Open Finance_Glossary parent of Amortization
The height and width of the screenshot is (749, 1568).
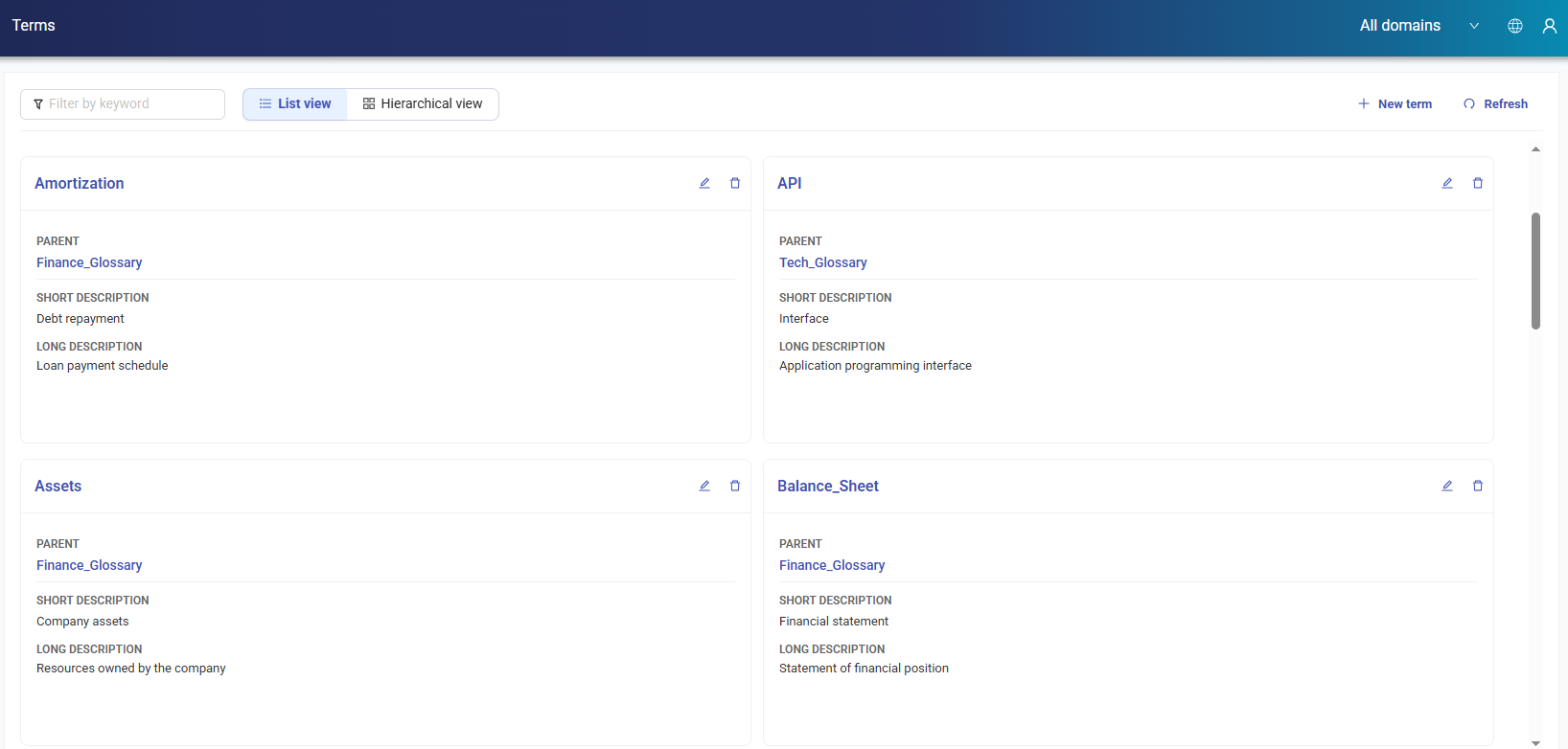pos(89,262)
